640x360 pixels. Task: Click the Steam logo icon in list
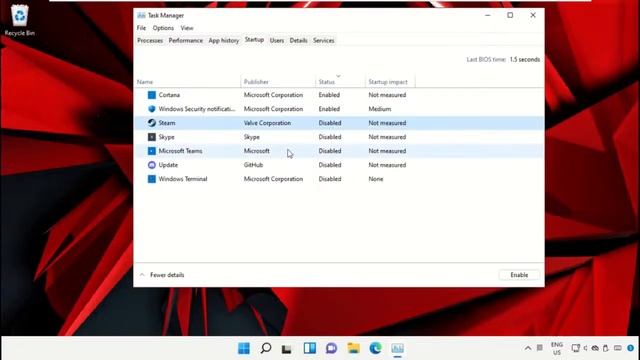coord(151,123)
